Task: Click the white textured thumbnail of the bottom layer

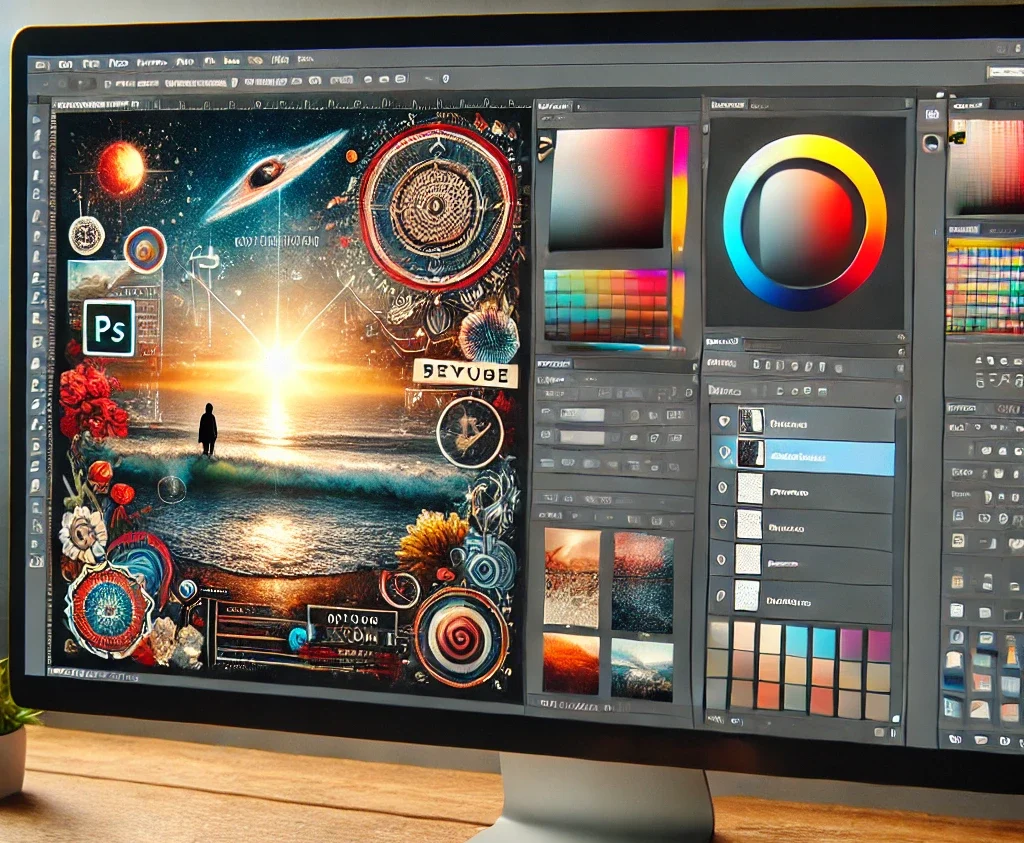Action: [x=747, y=596]
